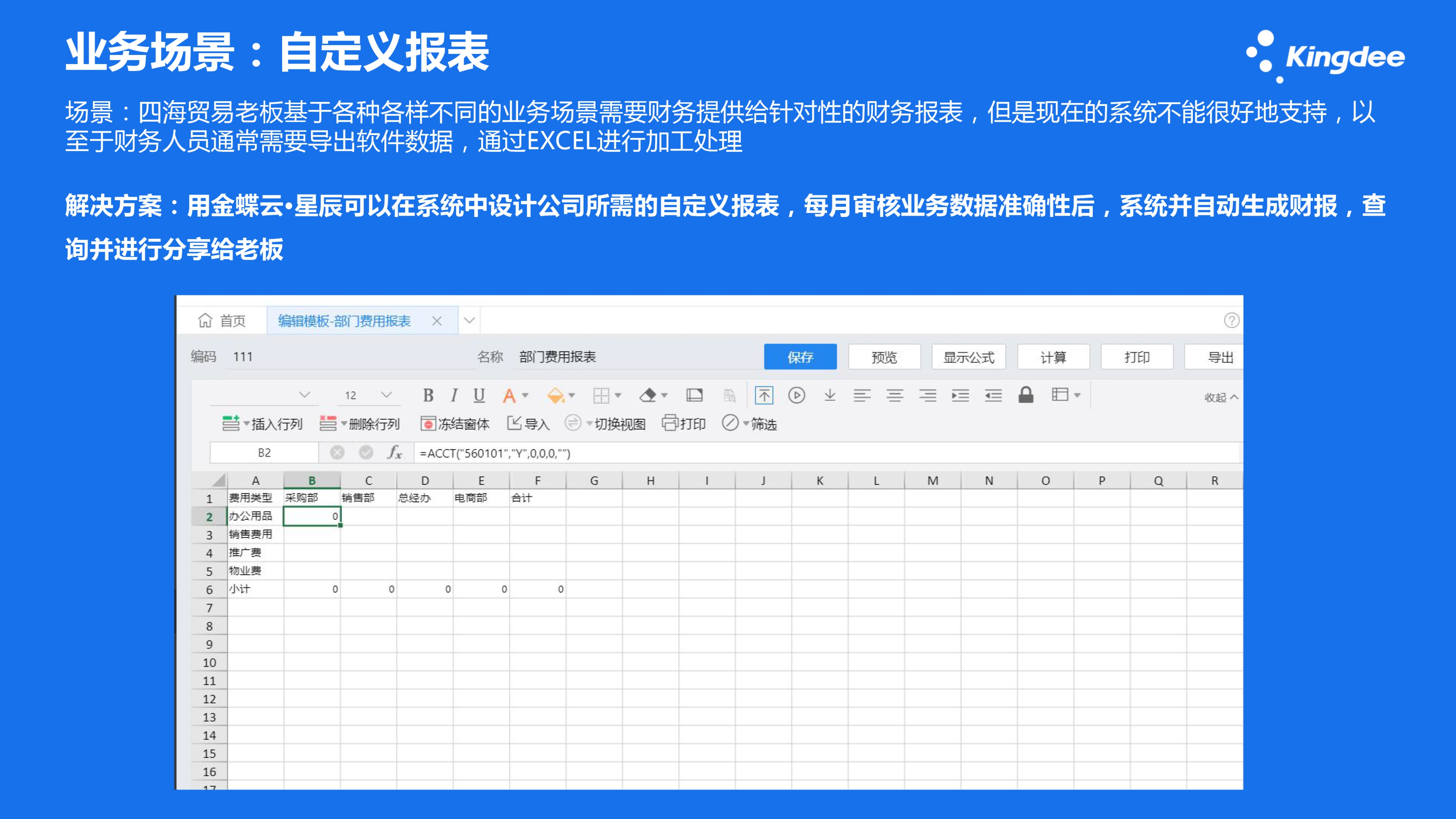Select the 编辑模板-部门费用报表 tab

(344, 321)
